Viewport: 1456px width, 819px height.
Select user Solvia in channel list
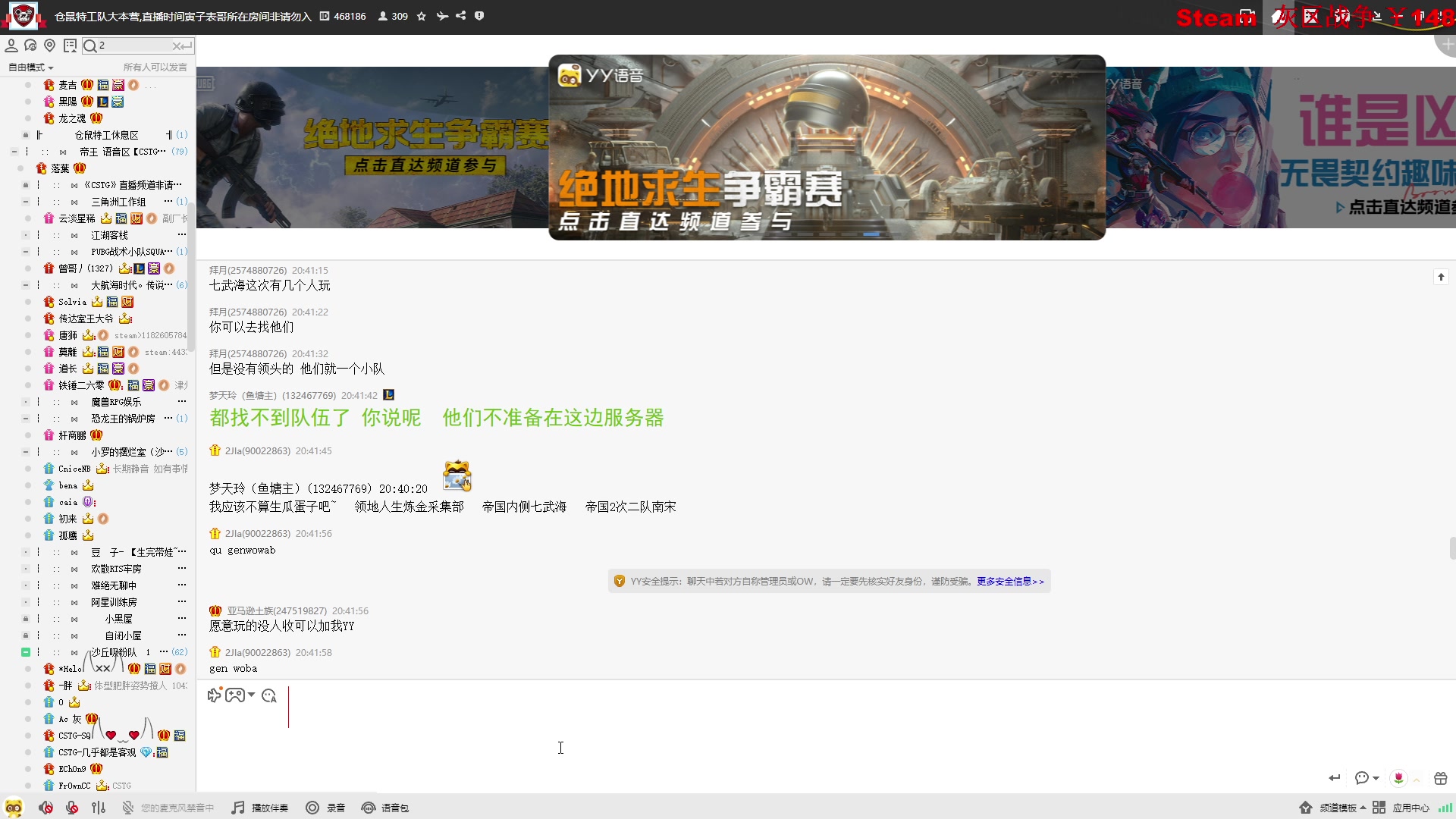click(x=72, y=302)
